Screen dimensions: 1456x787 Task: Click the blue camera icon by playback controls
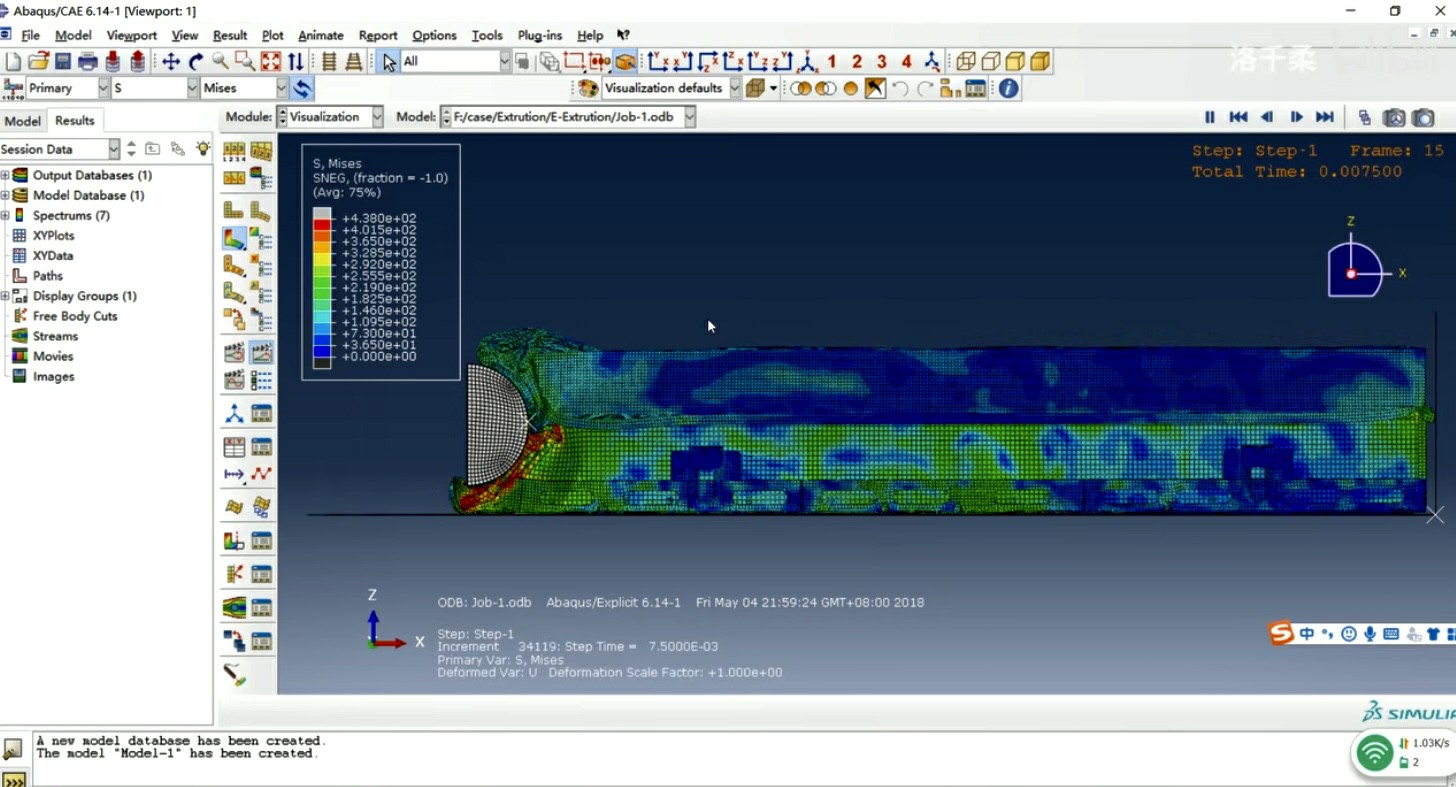tap(1423, 117)
